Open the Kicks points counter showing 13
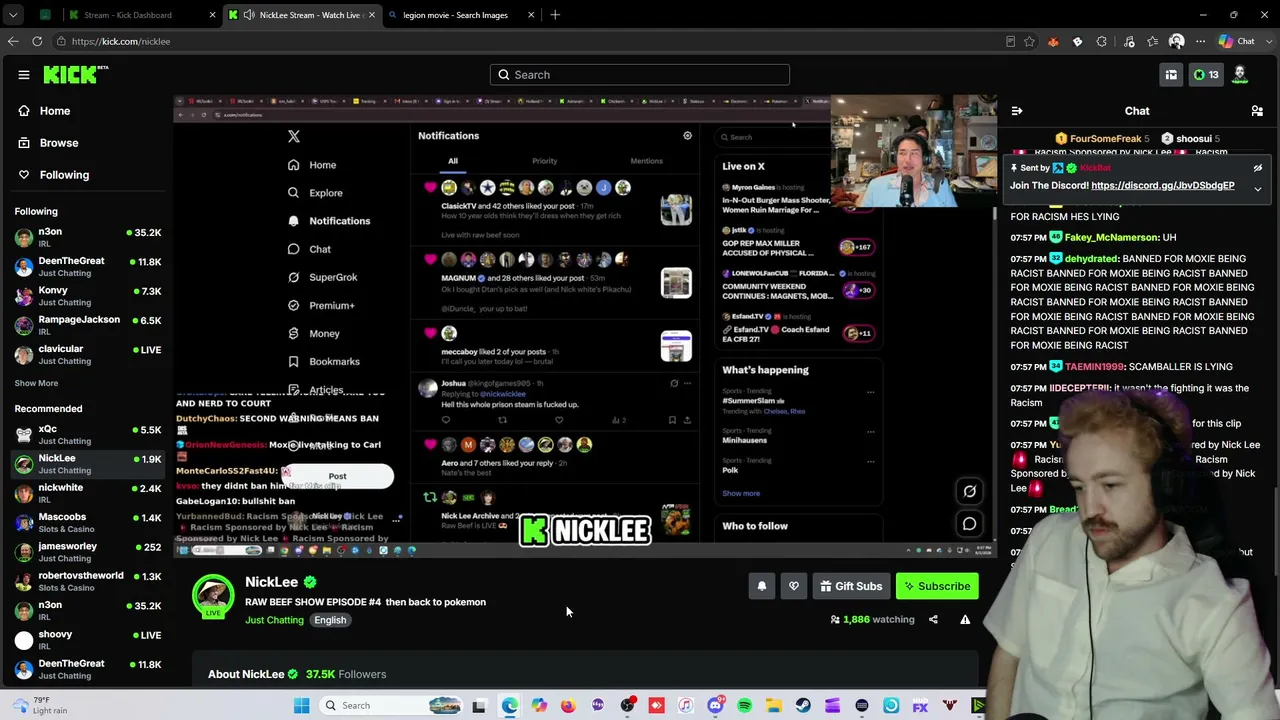1280x720 pixels. pos(1206,75)
